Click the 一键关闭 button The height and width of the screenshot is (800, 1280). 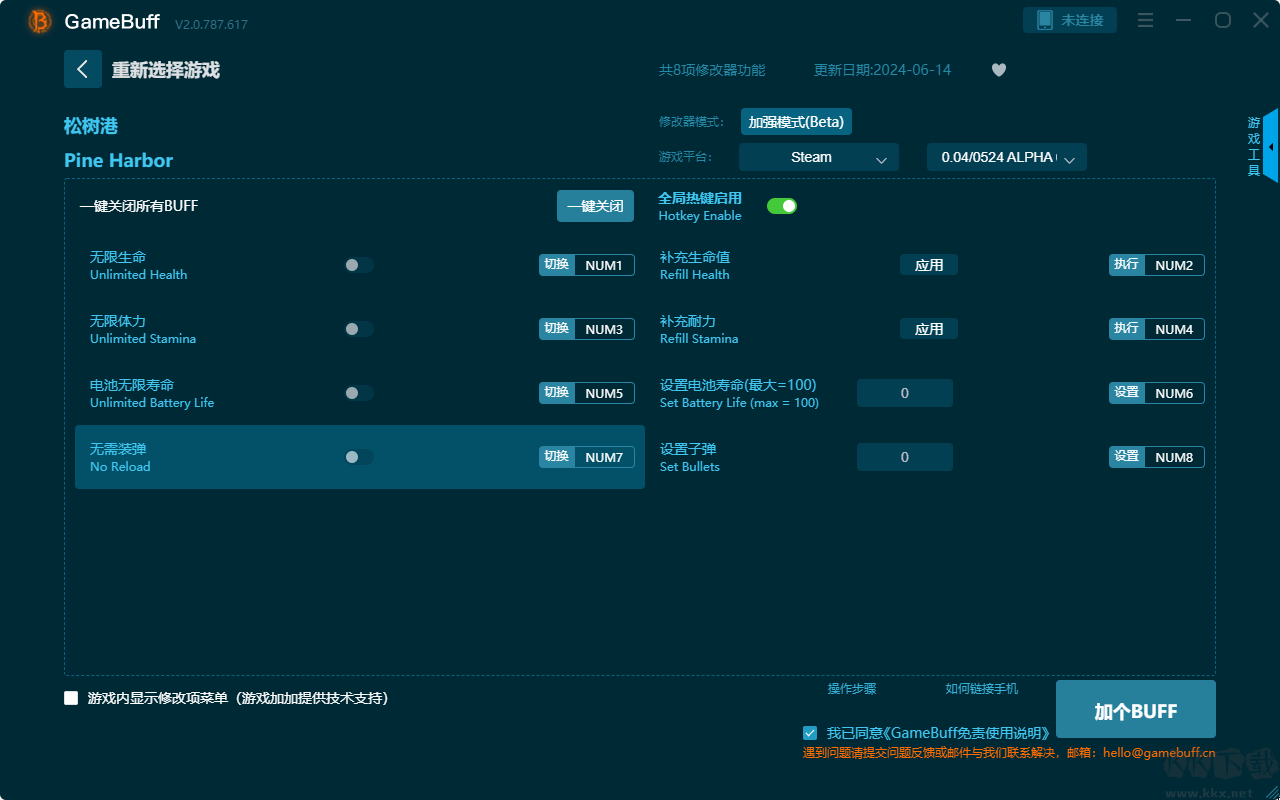click(x=595, y=206)
